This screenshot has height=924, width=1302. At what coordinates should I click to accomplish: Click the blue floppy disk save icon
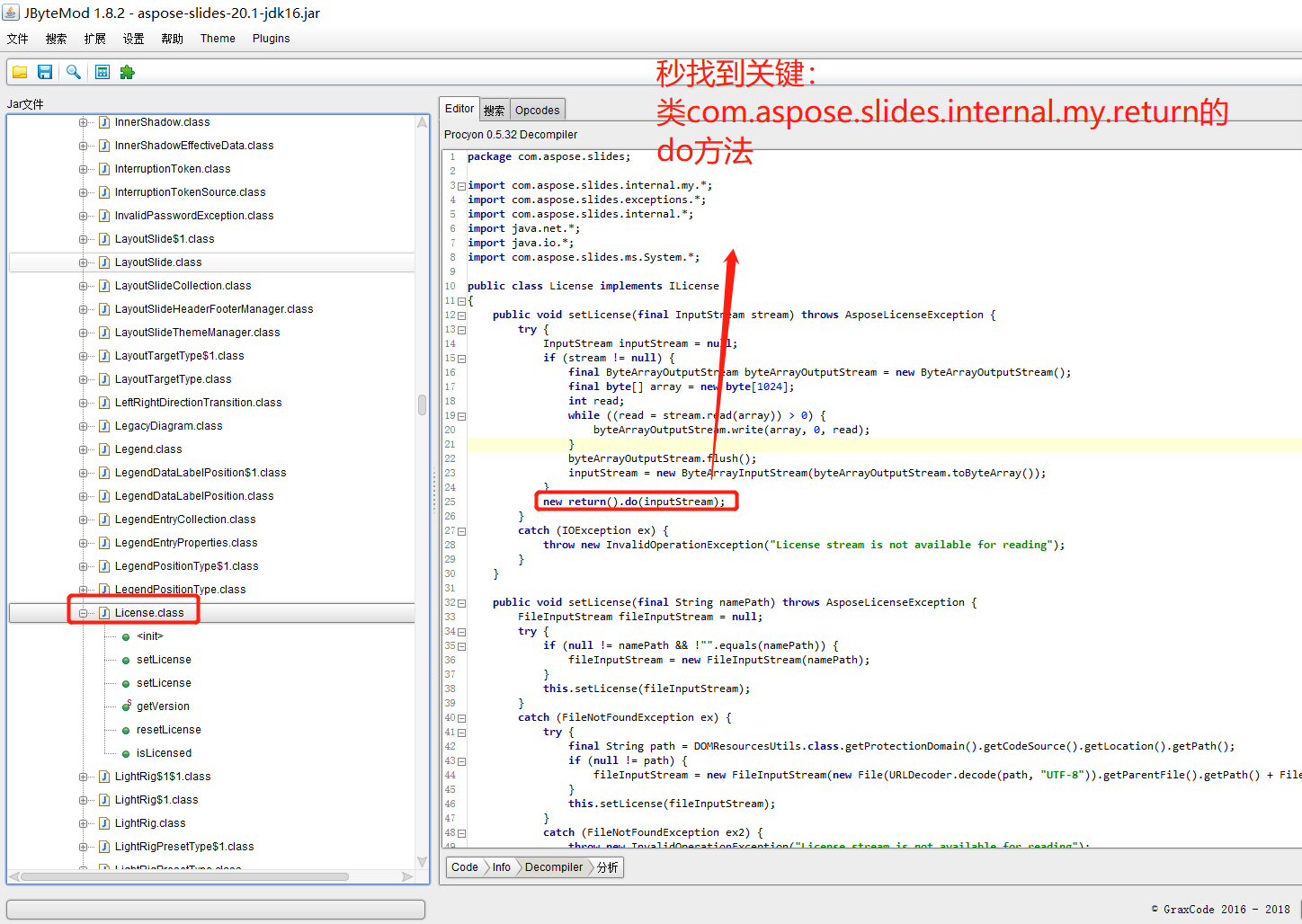(45, 72)
